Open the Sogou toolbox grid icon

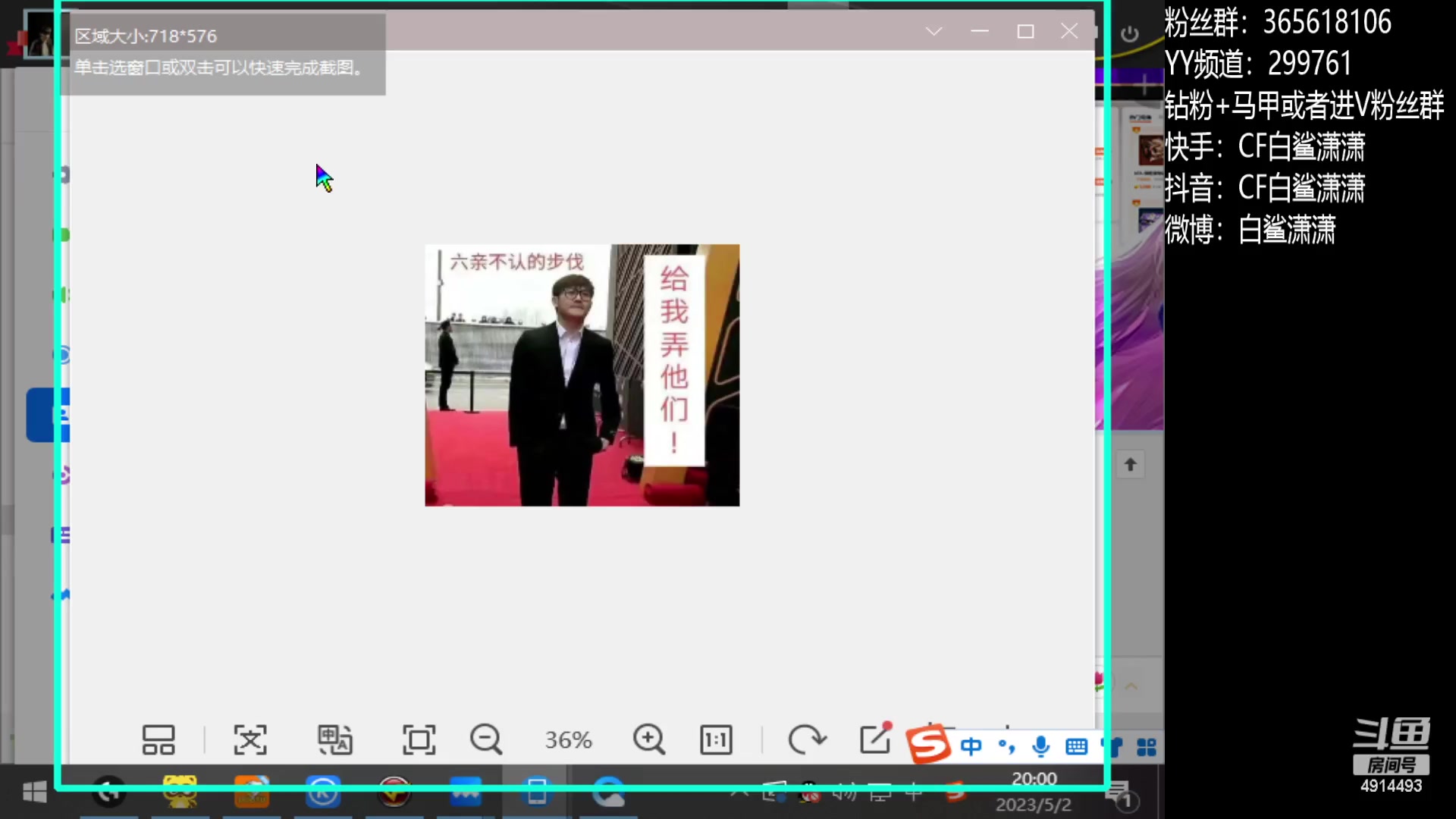tap(1147, 748)
